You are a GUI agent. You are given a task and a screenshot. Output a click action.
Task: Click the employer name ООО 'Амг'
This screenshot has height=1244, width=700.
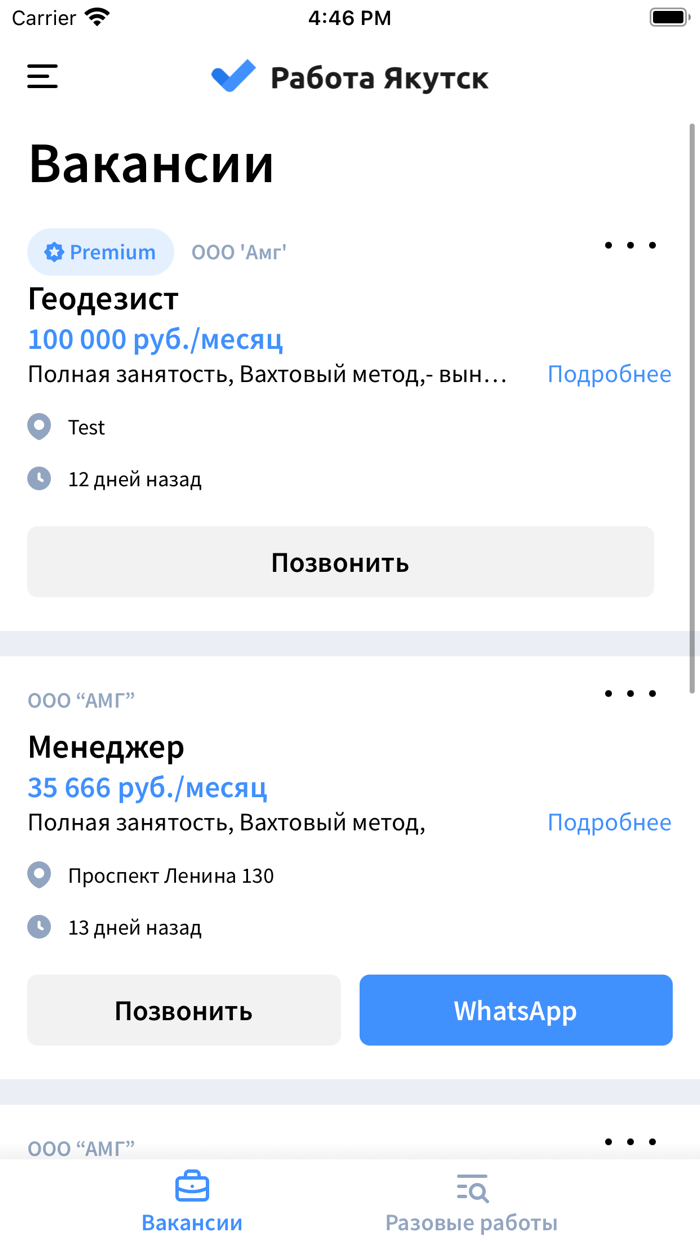238,252
